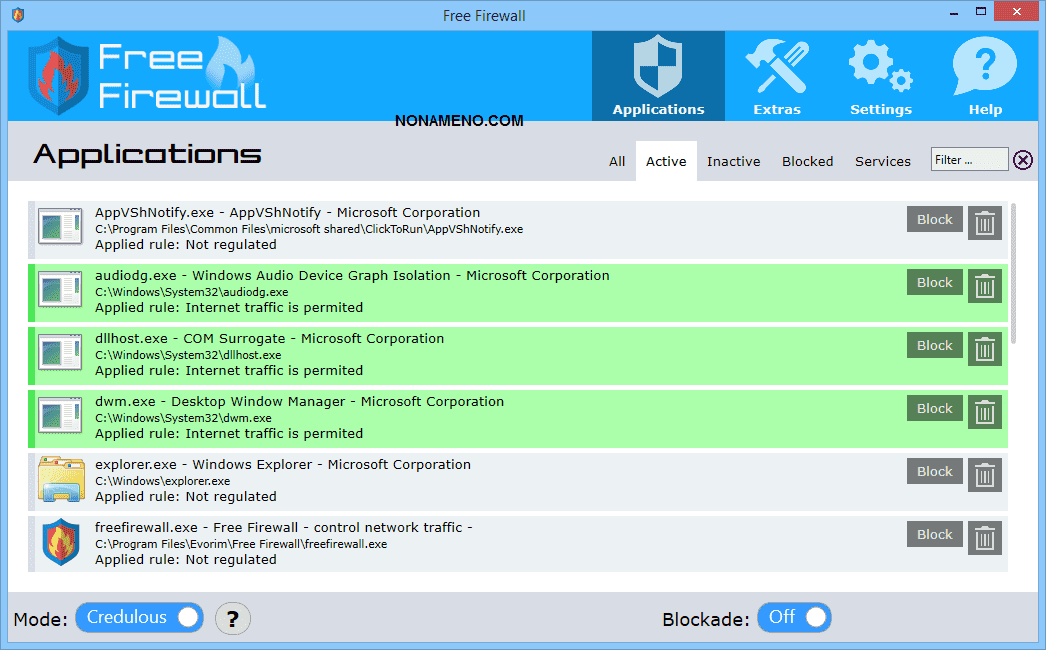Image resolution: width=1046 pixels, height=650 pixels.
Task: Click the freefirewall.exe shield application icon
Action: [x=61, y=543]
